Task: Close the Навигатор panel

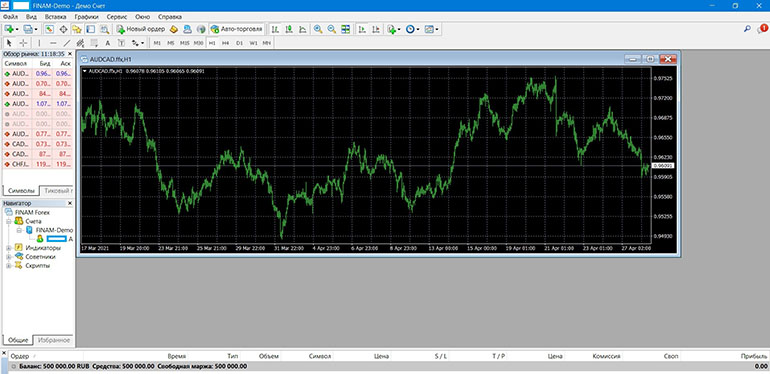Action: 70,203
